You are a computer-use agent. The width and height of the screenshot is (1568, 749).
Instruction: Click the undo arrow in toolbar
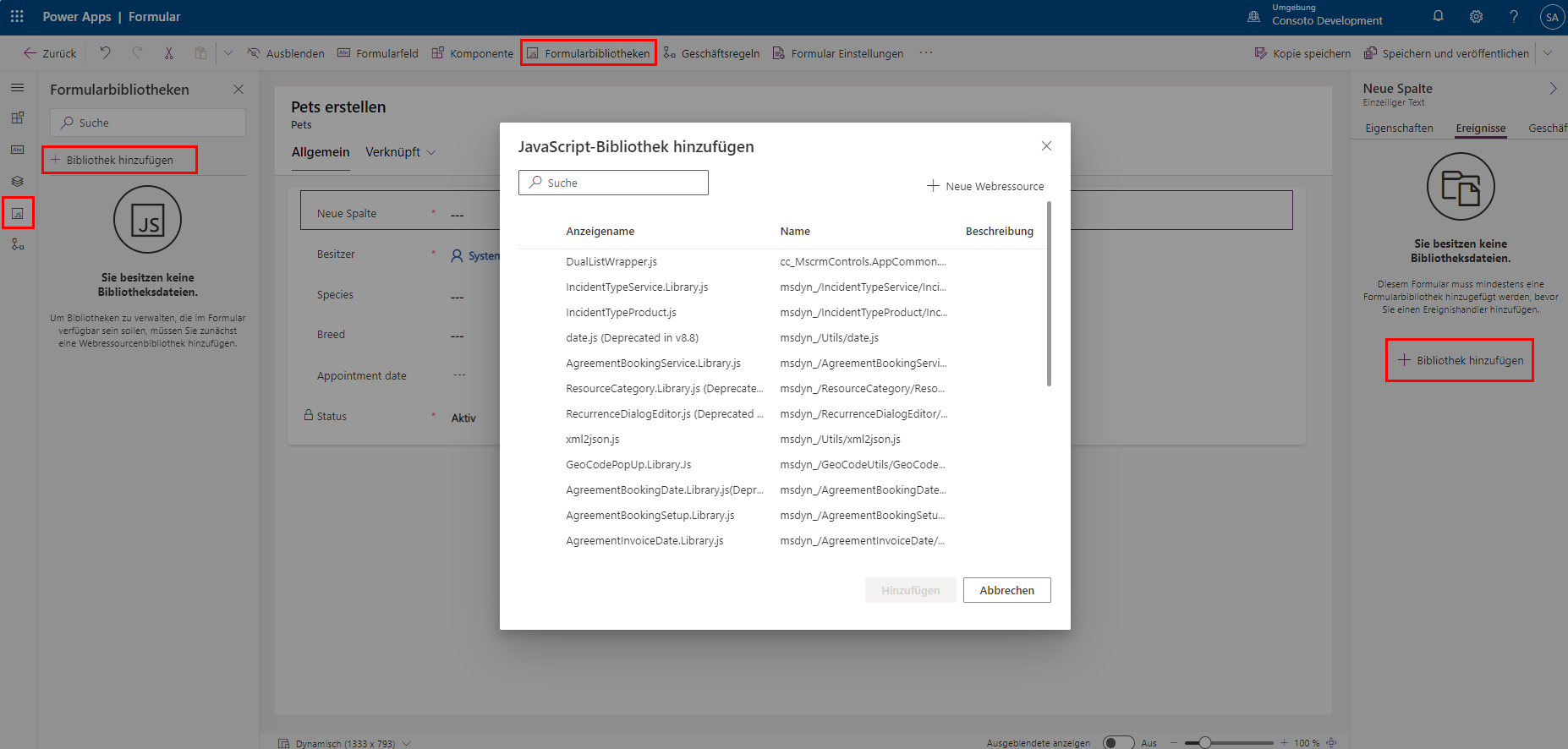point(105,52)
